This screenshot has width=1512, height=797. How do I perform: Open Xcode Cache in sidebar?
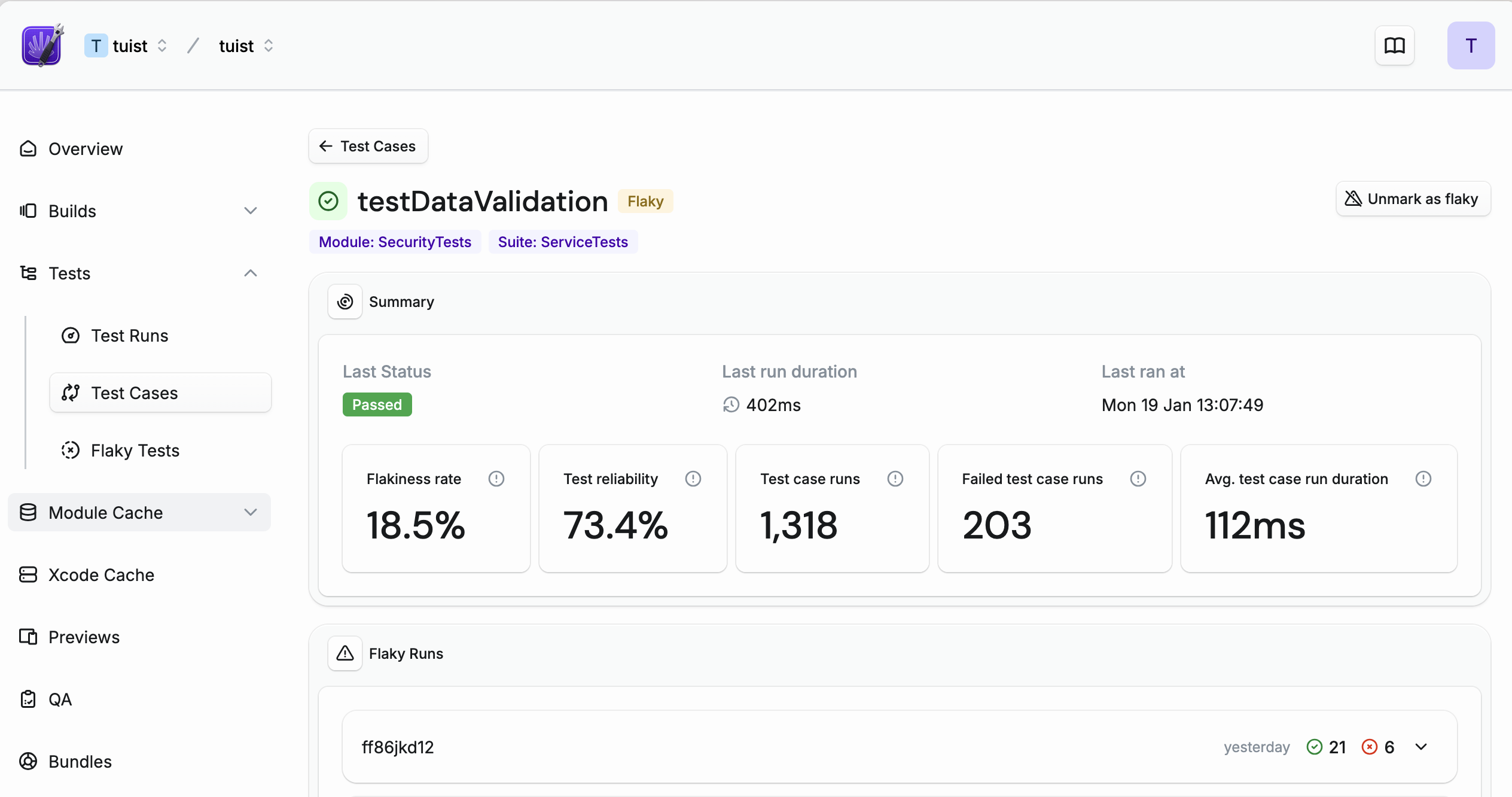pyautogui.click(x=101, y=574)
